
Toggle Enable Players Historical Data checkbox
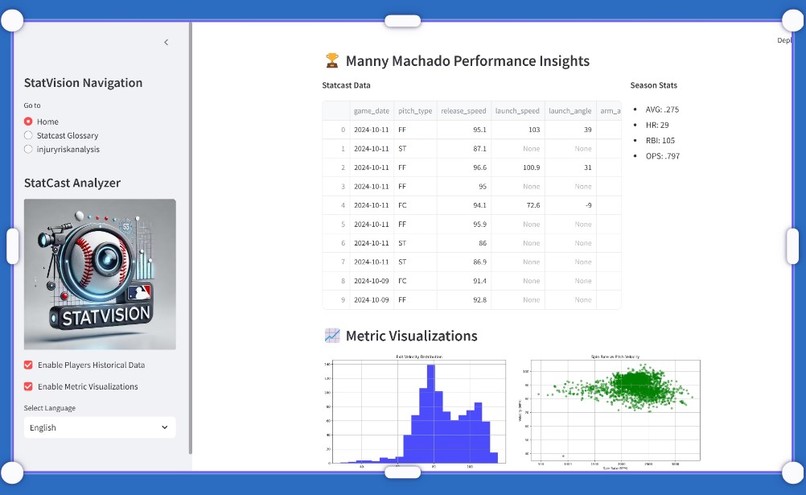28,365
